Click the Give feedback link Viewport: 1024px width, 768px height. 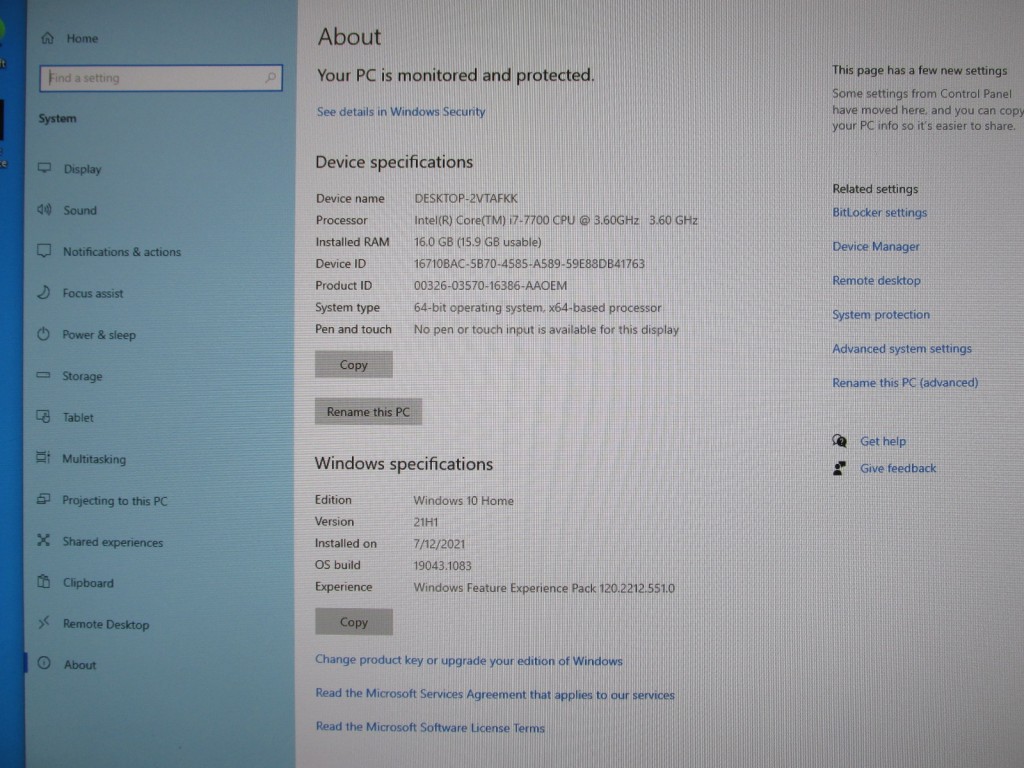[x=898, y=468]
